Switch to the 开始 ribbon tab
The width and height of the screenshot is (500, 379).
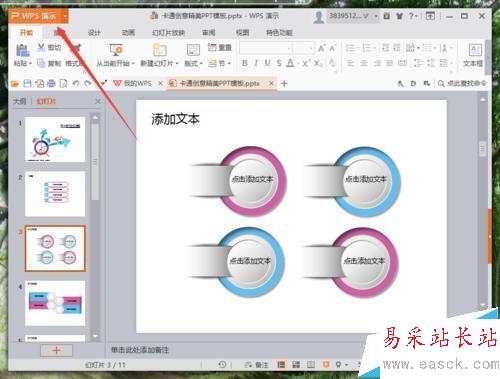pyautogui.click(x=26, y=33)
